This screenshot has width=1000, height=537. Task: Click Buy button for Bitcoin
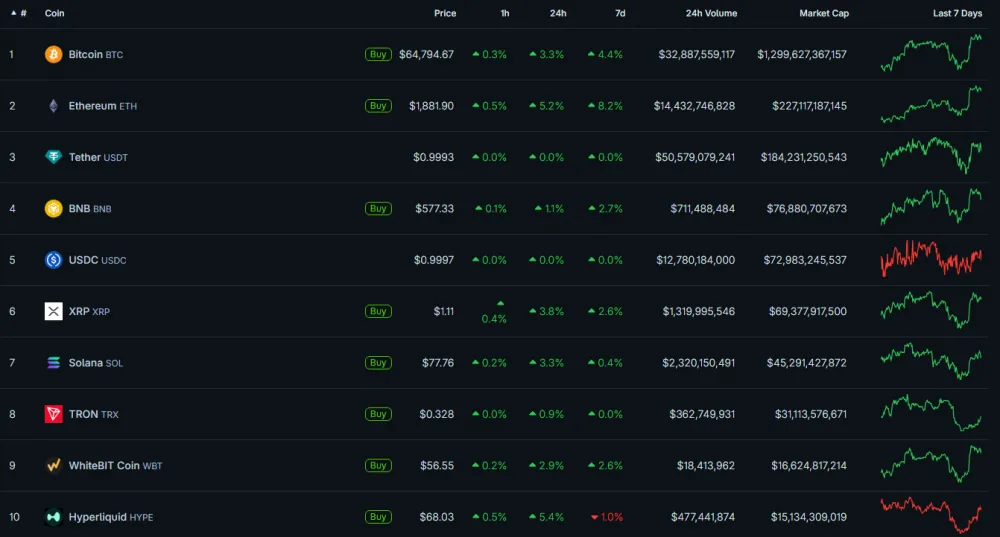pyautogui.click(x=378, y=54)
